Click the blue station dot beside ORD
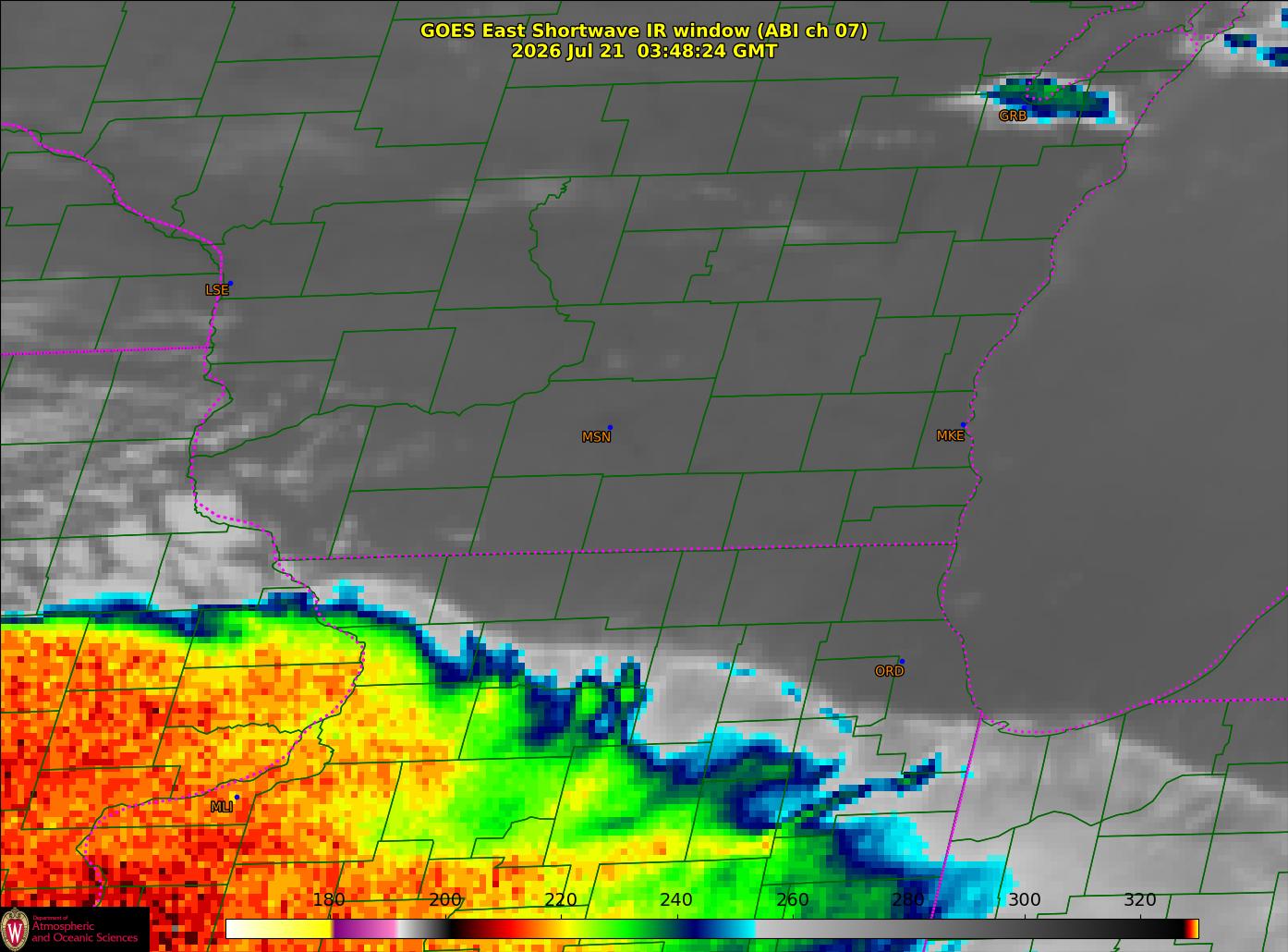The width and height of the screenshot is (1288, 952). point(902,662)
